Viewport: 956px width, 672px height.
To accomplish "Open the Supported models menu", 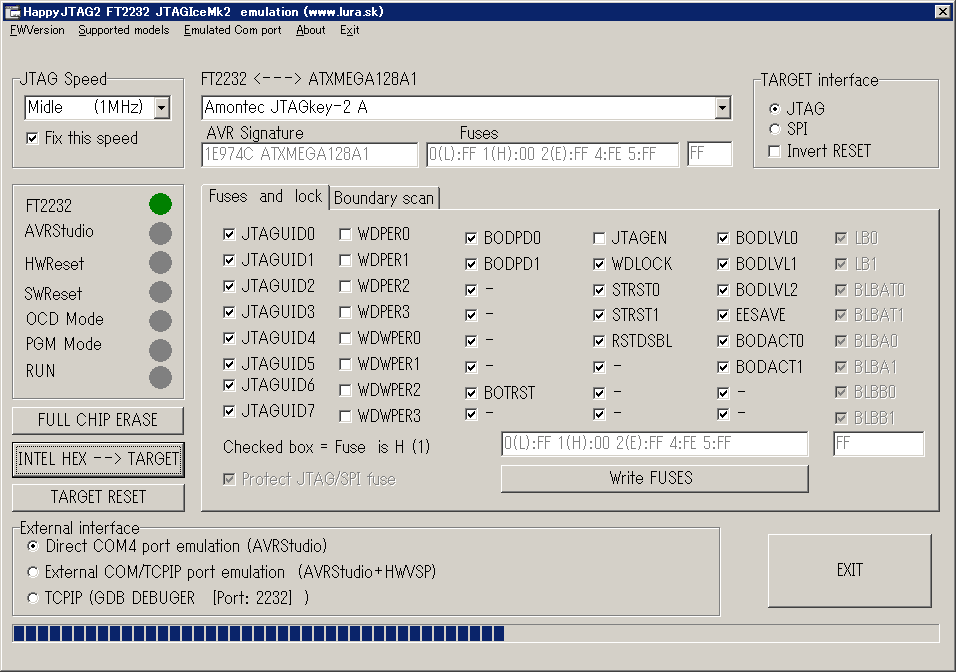I will [124, 30].
